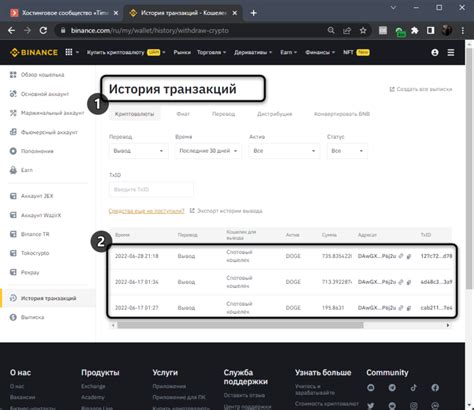474x410 pixels.
Task: Open the Время dropdown Последние 30 дней
Action: tap(208, 151)
